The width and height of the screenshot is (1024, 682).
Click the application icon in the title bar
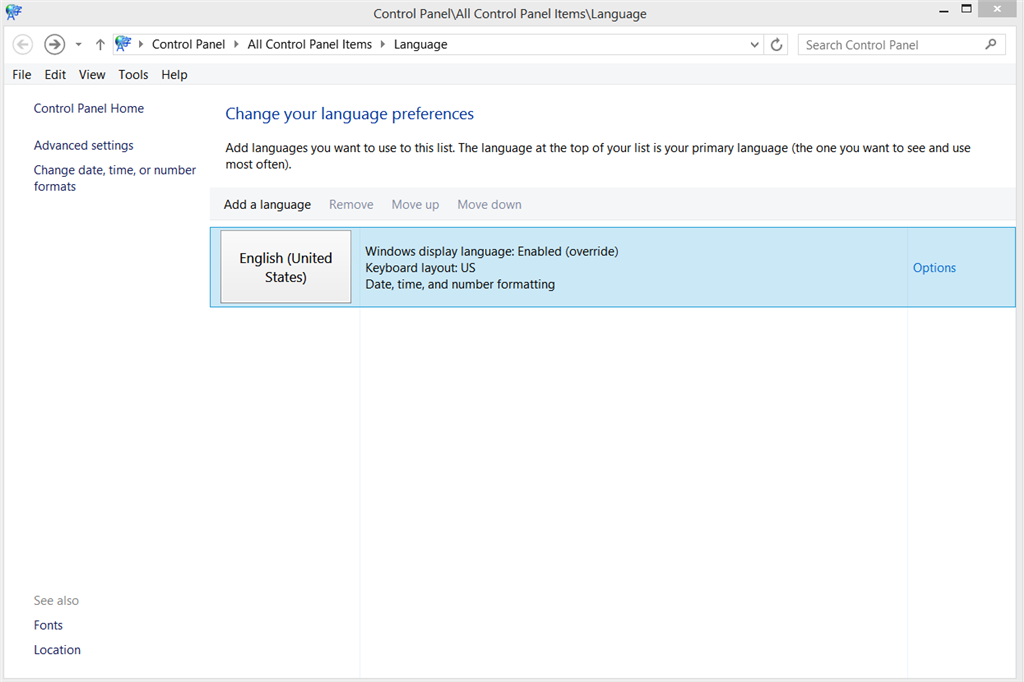coord(13,13)
